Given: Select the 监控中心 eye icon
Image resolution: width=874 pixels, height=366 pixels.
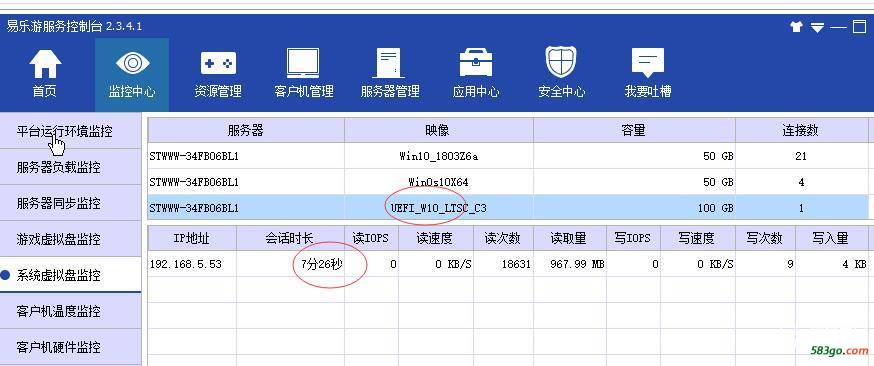Looking at the screenshot, I should click(x=132, y=63).
